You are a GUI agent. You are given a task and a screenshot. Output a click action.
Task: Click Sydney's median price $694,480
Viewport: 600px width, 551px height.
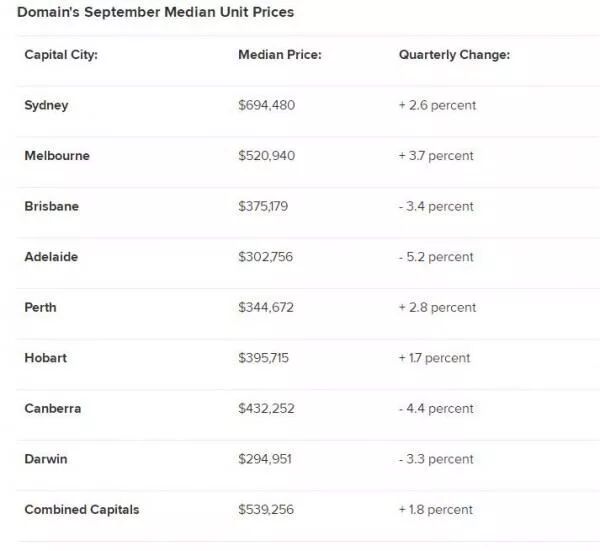(x=267, y=105)
